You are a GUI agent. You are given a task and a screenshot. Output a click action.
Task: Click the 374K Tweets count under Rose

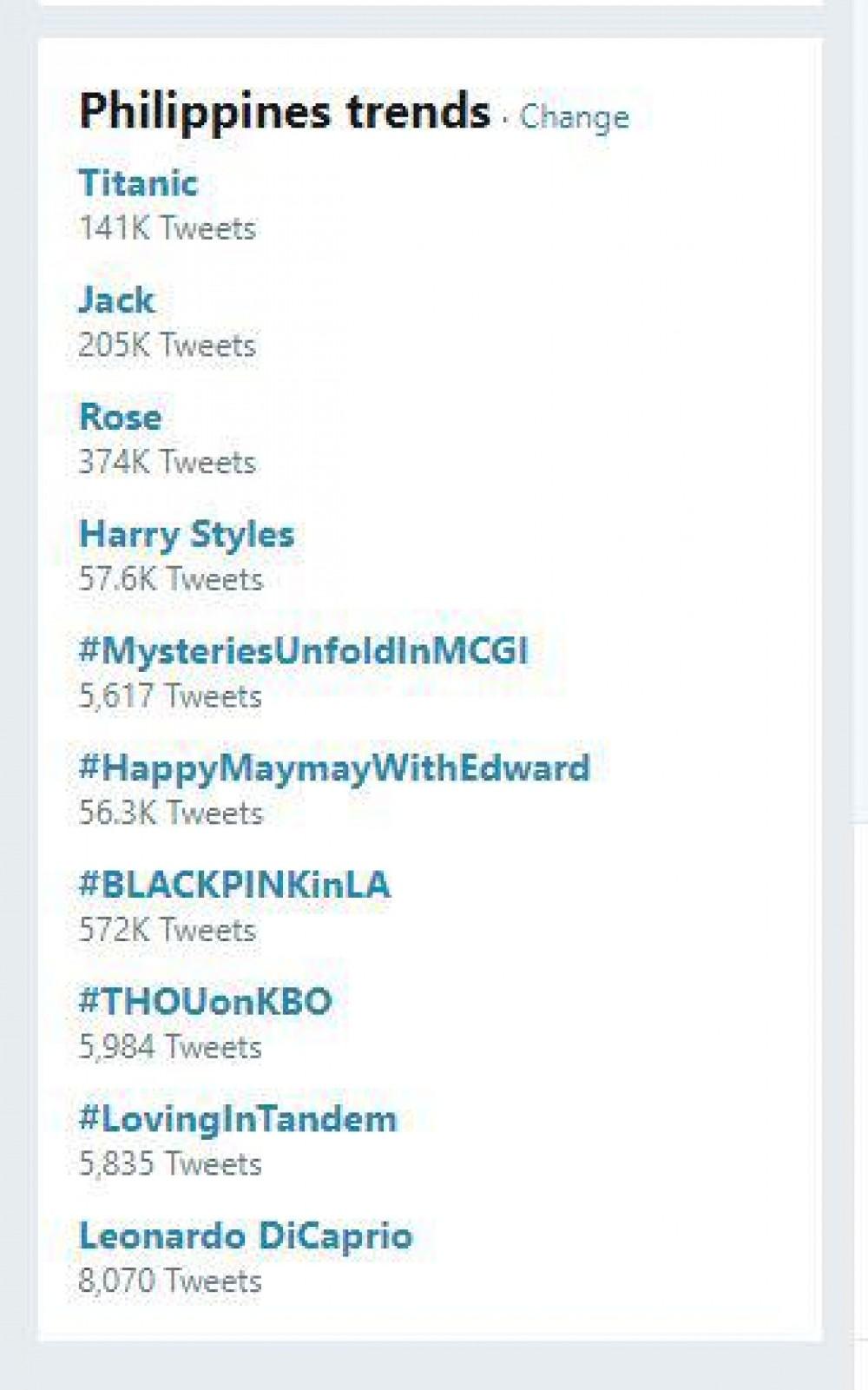[x=168, y=463]
